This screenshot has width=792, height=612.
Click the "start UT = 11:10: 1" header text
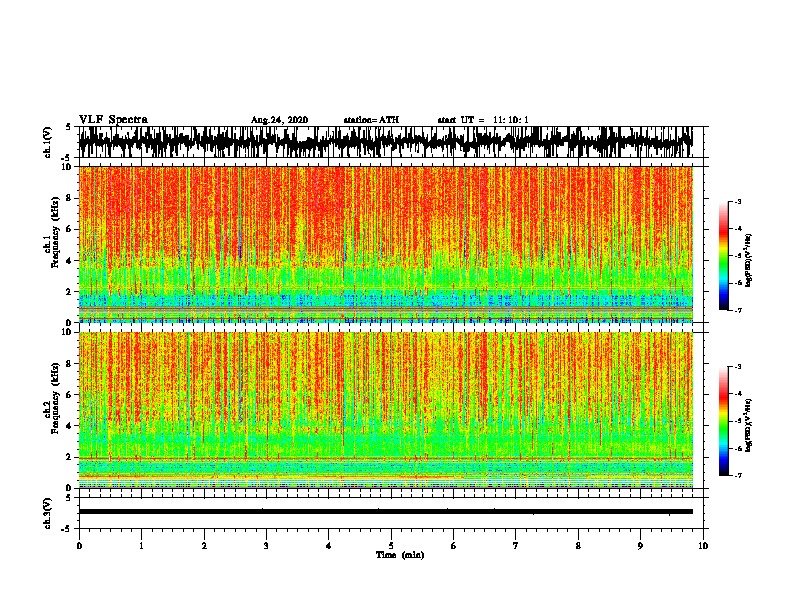pos(483,120)
